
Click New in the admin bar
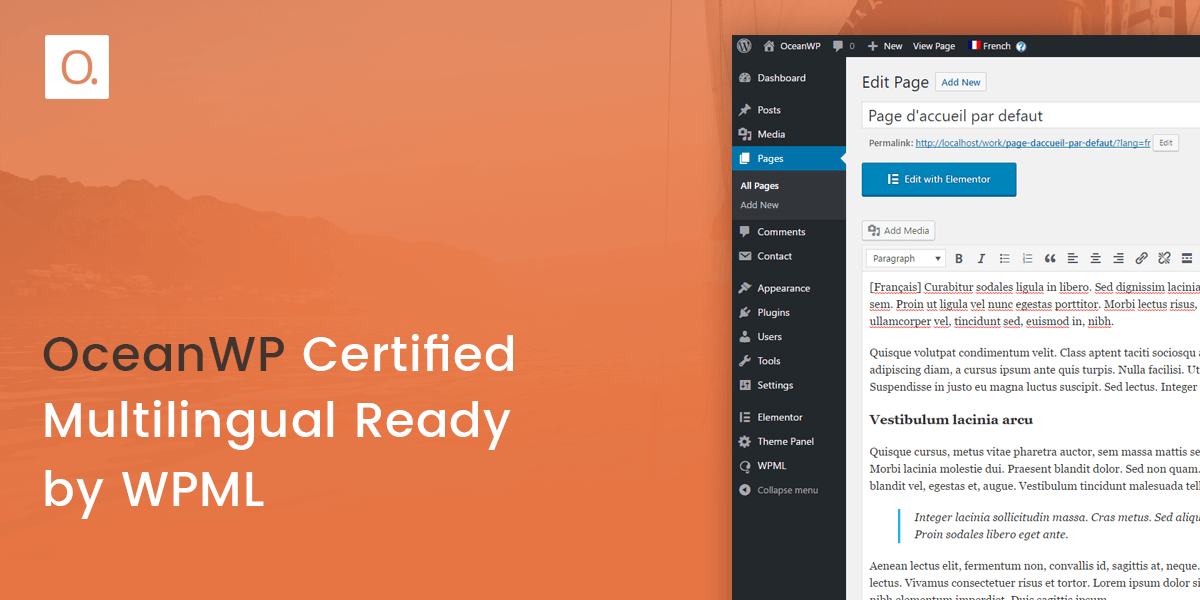pos(884,46)
